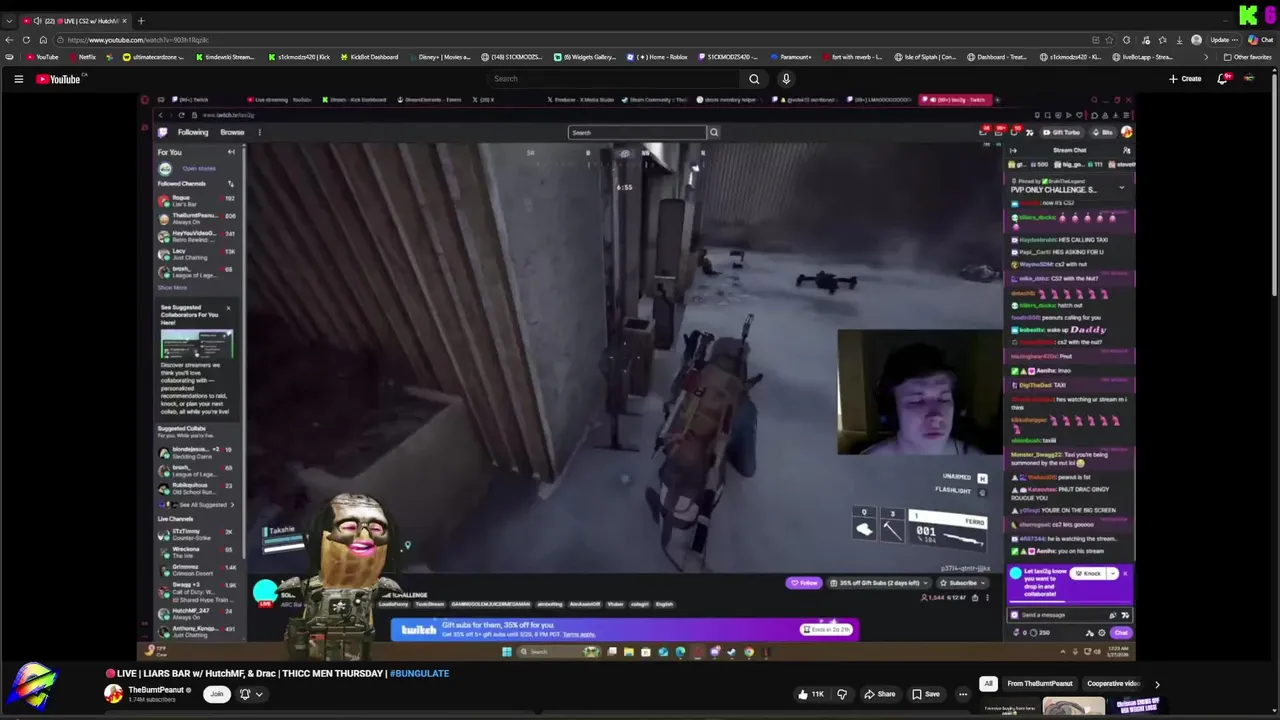
Task: Open the Netflix bookmark
Action: pyautogui.click(x=83, y=57)
